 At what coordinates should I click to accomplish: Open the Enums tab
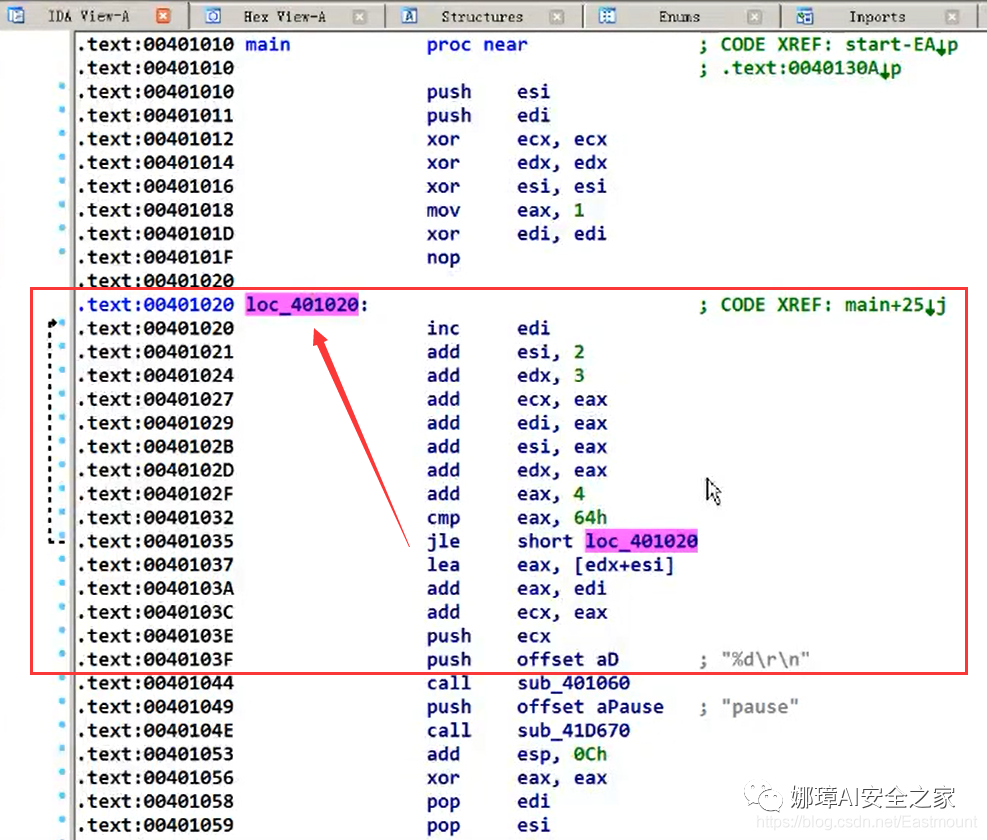[x=679, y=17]
